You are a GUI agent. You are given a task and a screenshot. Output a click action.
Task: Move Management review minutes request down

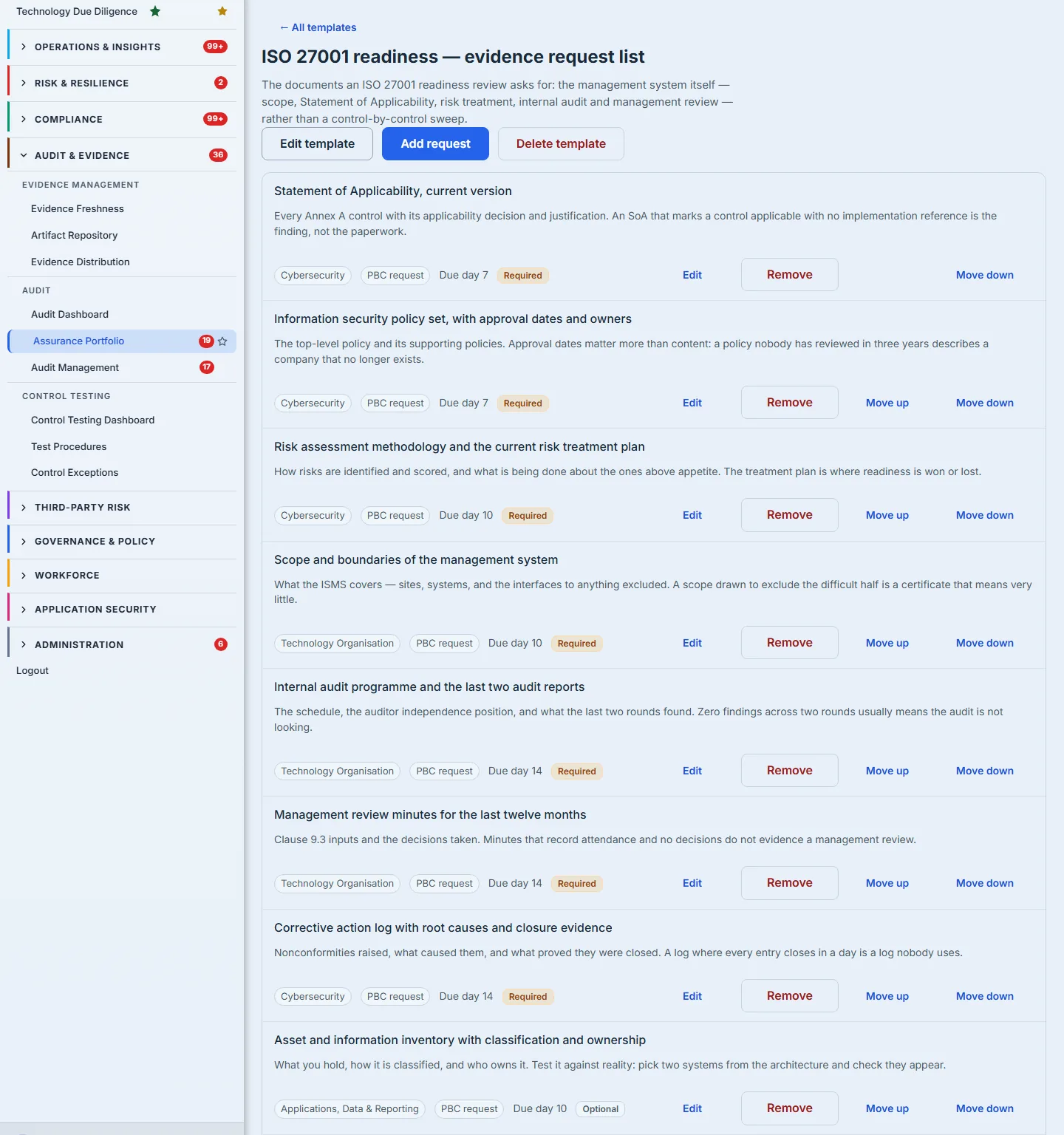click(x=984, y=884)
